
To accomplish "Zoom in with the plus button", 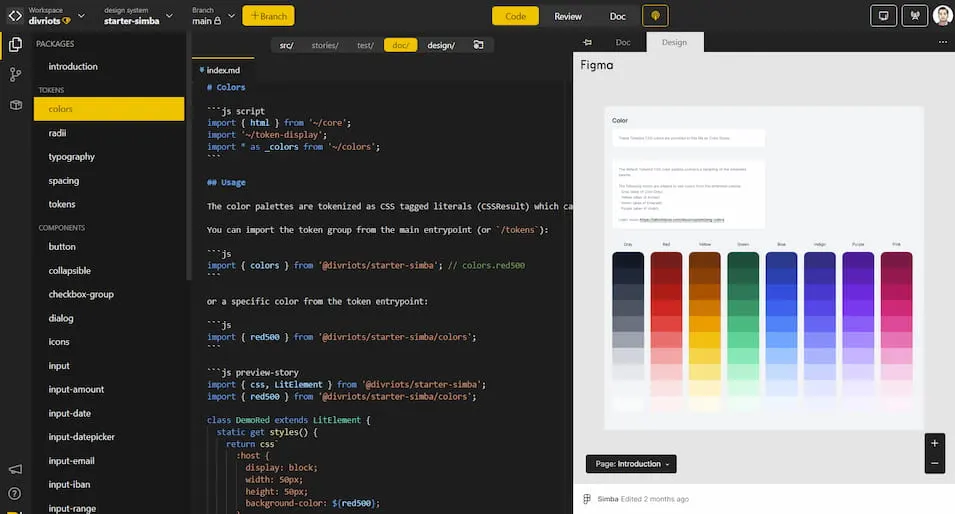I will click(934, 443).
